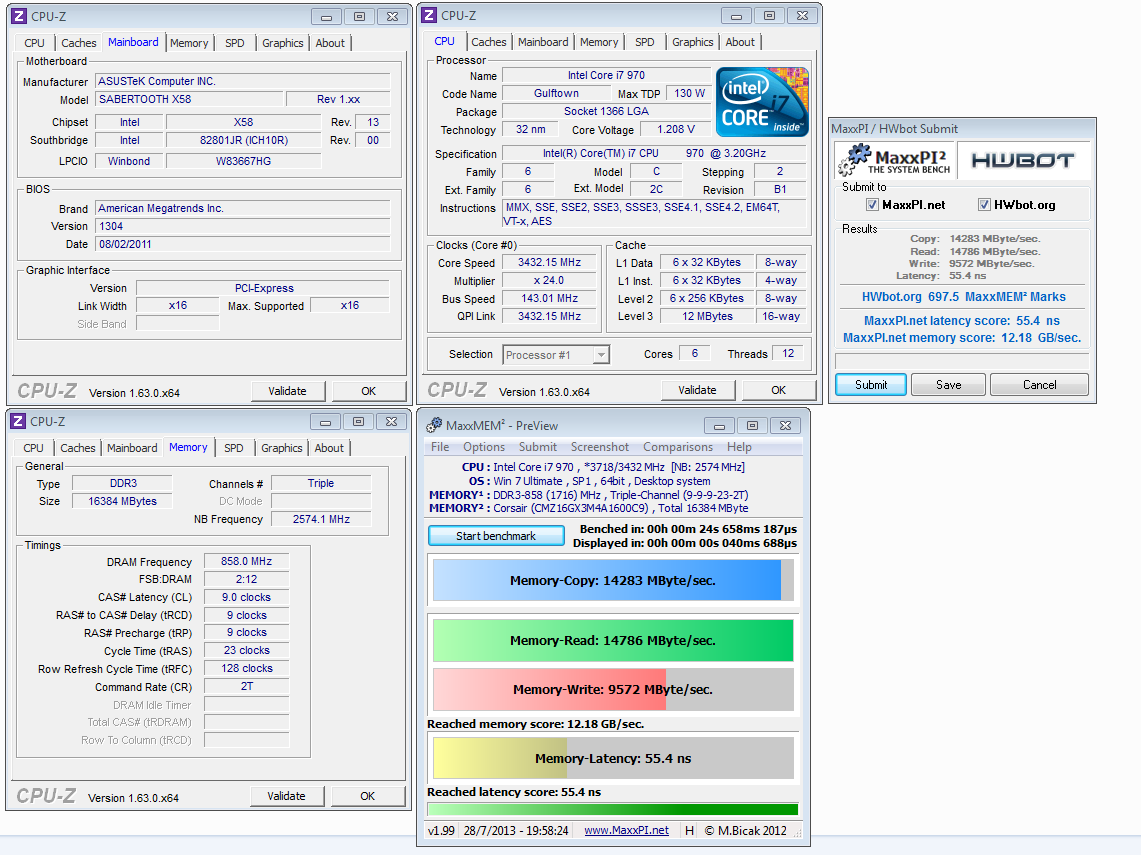Close the CPU-Z CPU tab window

point(802,16)
